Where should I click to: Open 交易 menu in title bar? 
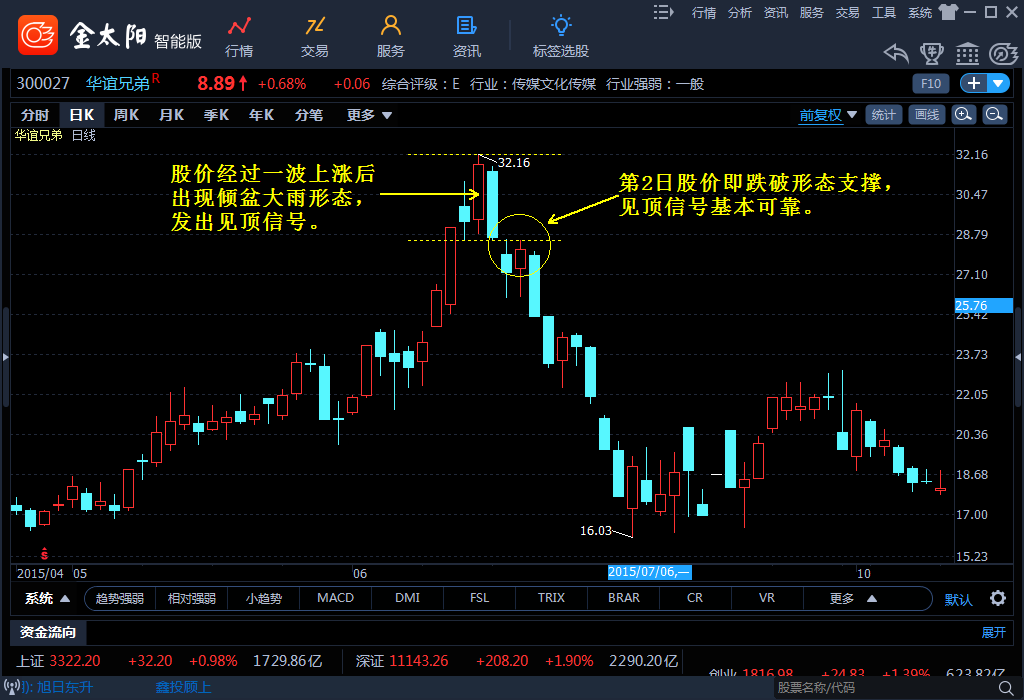848,12
